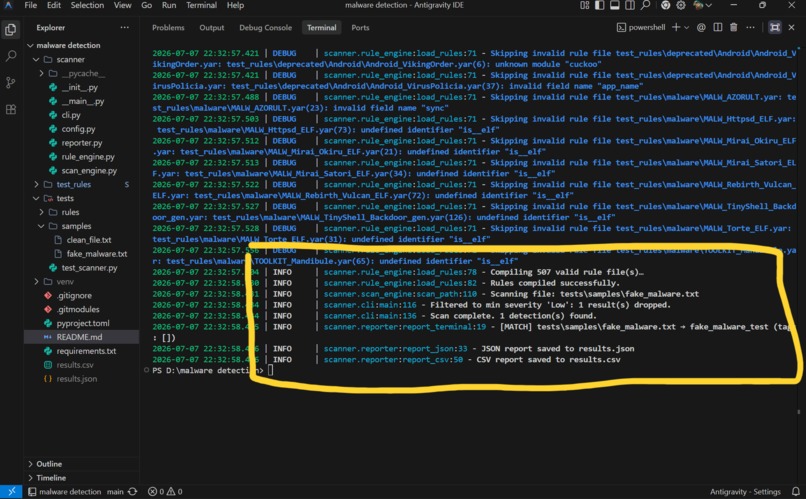
Task: Select the Terminal tab
Action: coord(321,28)
